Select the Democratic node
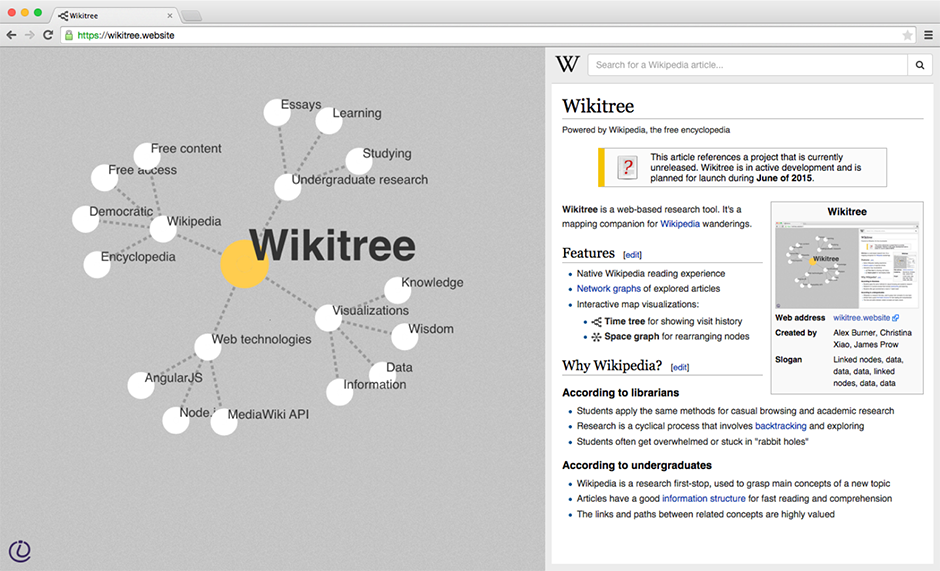The width and height of the screenshot is (940, 571). (86, 219)
